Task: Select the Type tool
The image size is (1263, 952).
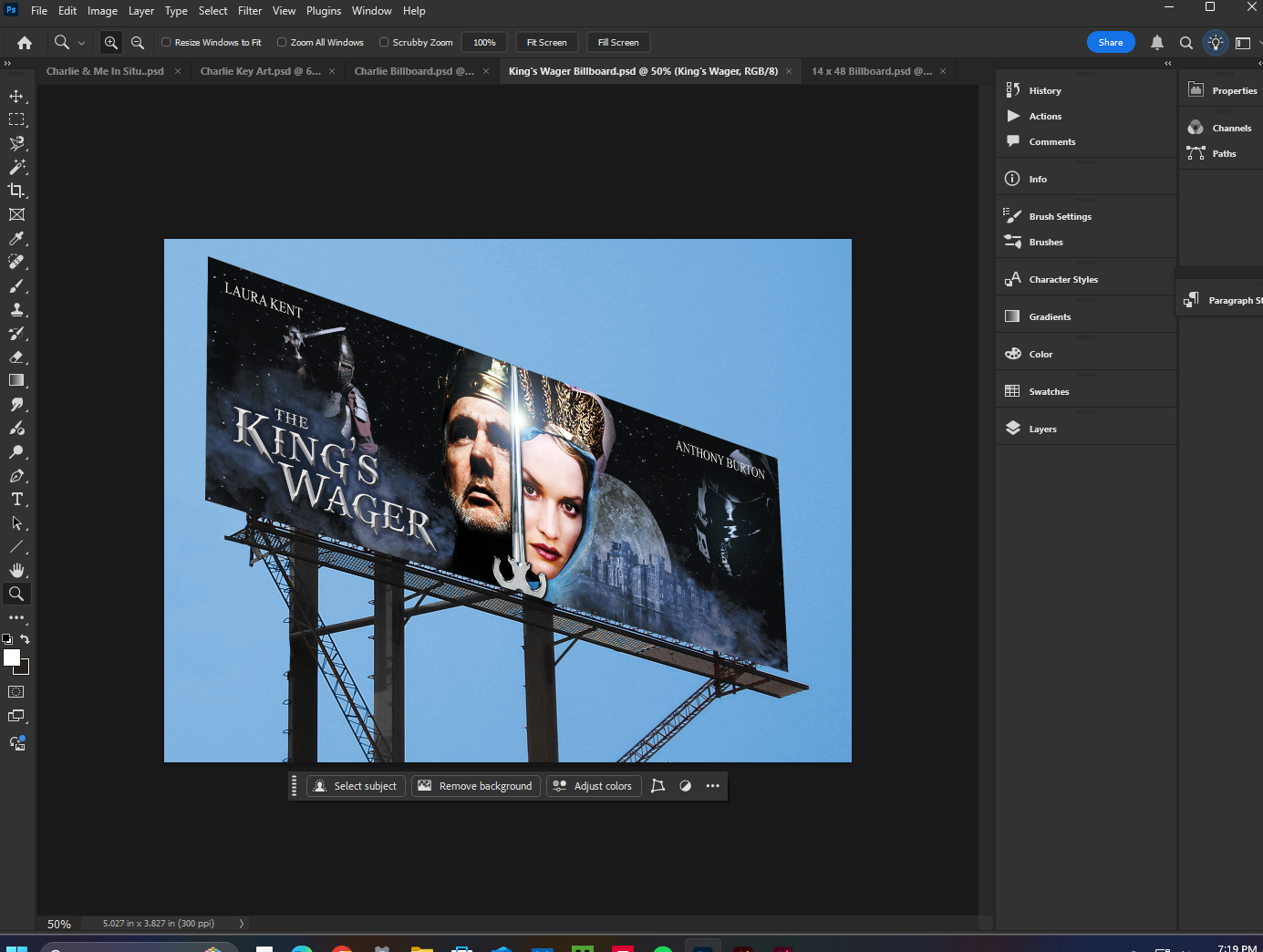Action: (16, 499)
